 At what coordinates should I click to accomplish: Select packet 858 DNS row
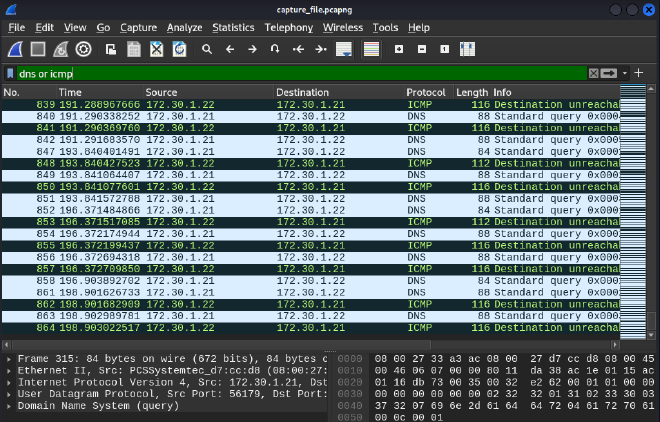click(311, 281)
